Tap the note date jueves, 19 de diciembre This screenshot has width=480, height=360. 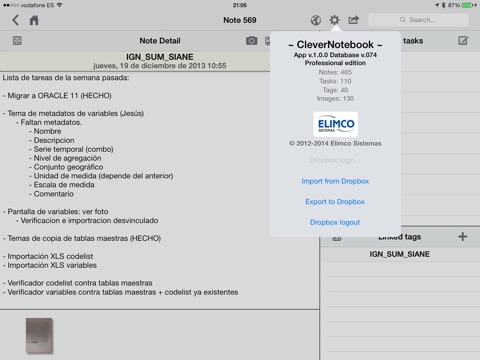(x=160, y=66)
